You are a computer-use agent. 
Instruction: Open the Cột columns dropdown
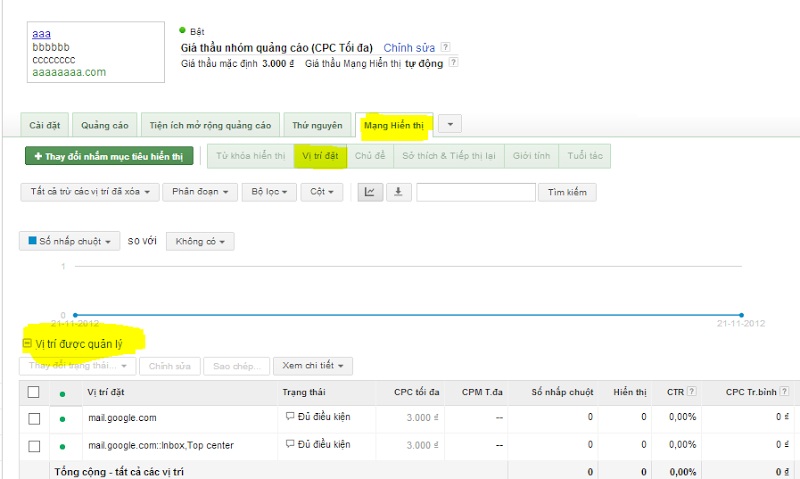click(x=322, y=192)
